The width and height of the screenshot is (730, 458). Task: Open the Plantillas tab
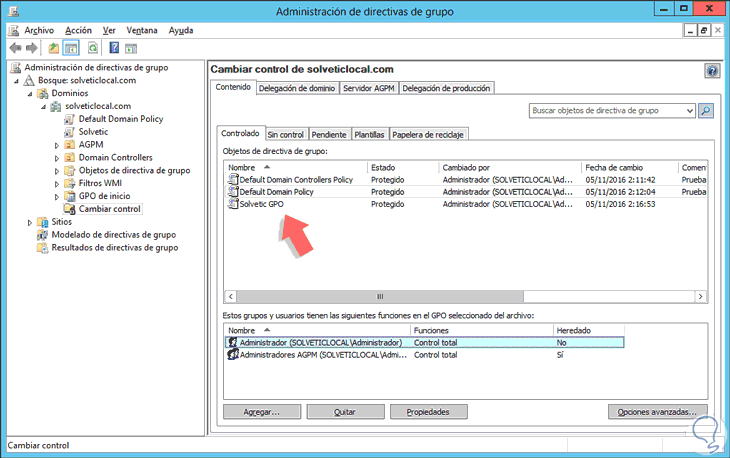369,135
